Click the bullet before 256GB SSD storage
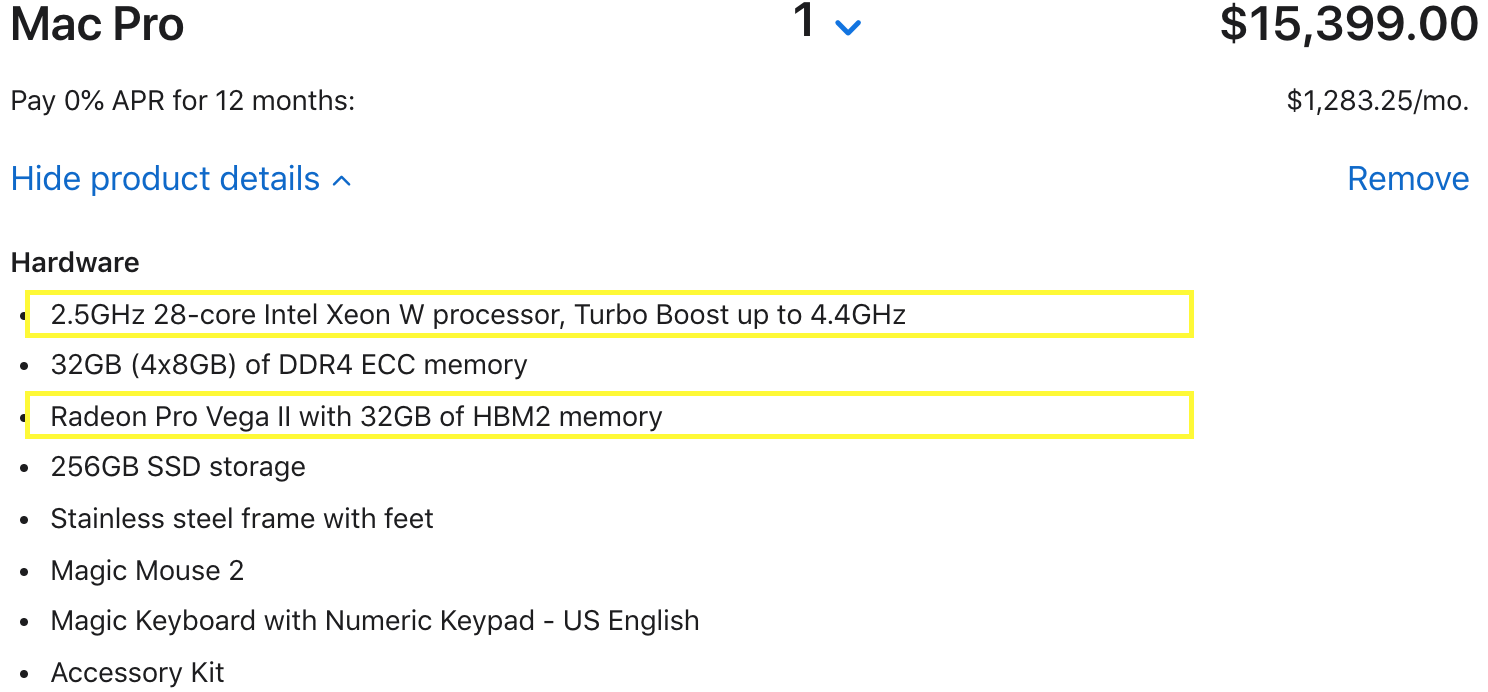Viewport: 1488px width, 692px height. point(25,469)
